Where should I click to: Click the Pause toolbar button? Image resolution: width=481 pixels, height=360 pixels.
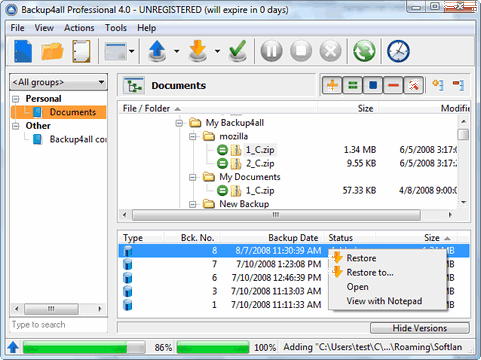click(x=271, y=51)
